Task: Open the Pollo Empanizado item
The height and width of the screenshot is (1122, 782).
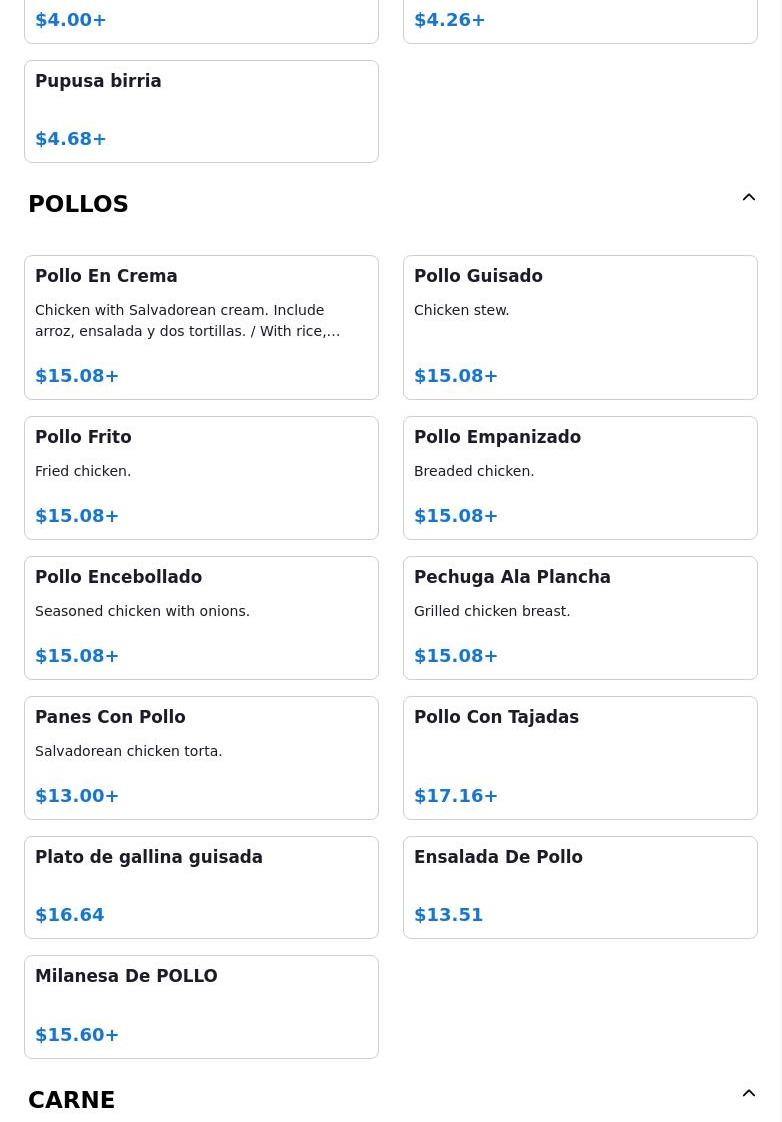Action: click(580, 478)
